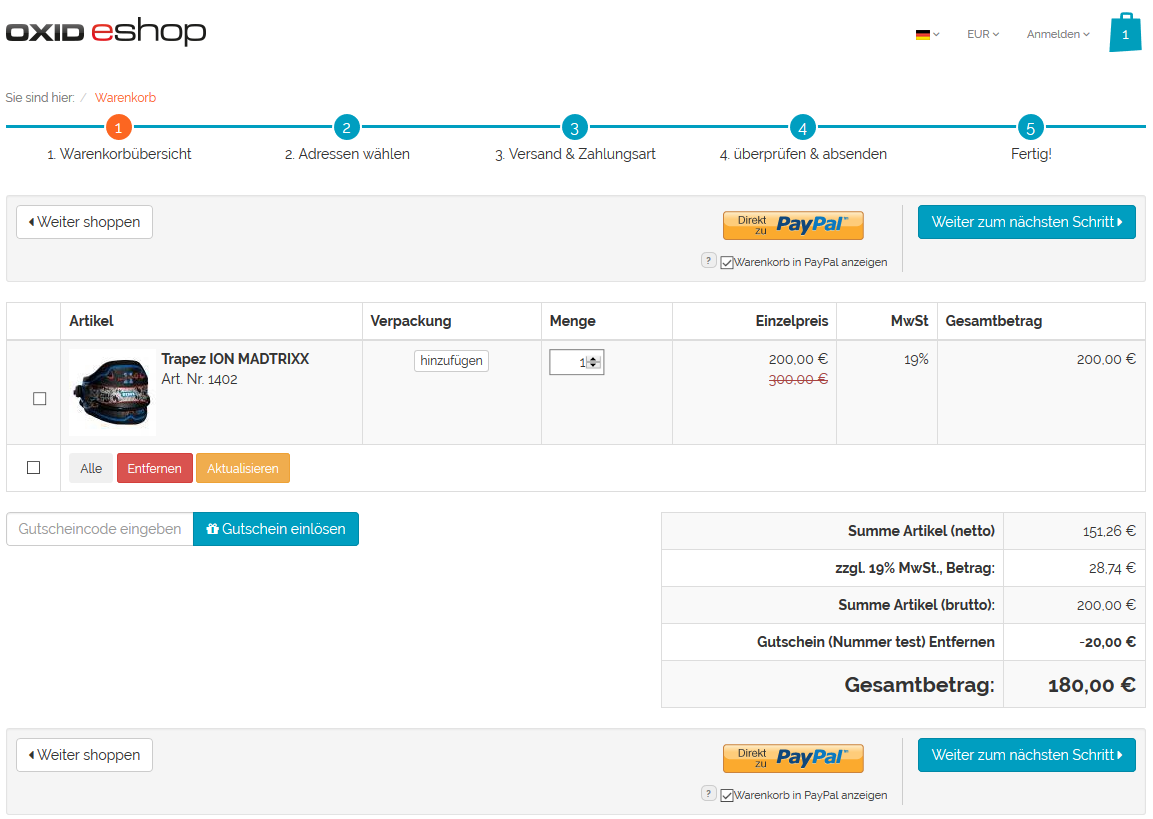Toggle the select-all checkbox beside Alle

[x=33, y=467]
